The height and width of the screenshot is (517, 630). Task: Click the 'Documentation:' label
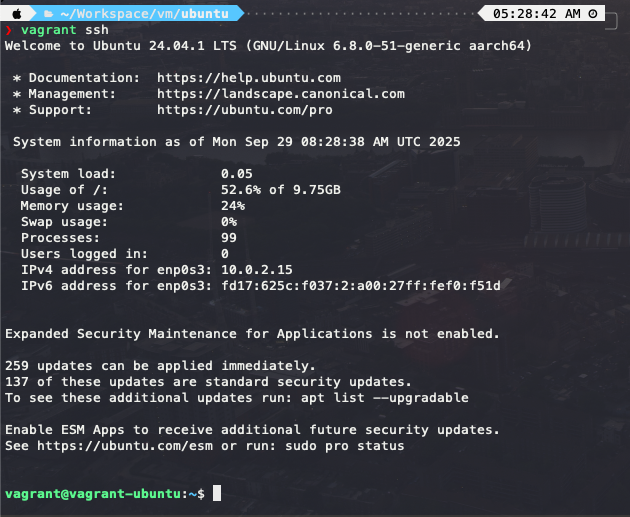click(x=84, y=78)
